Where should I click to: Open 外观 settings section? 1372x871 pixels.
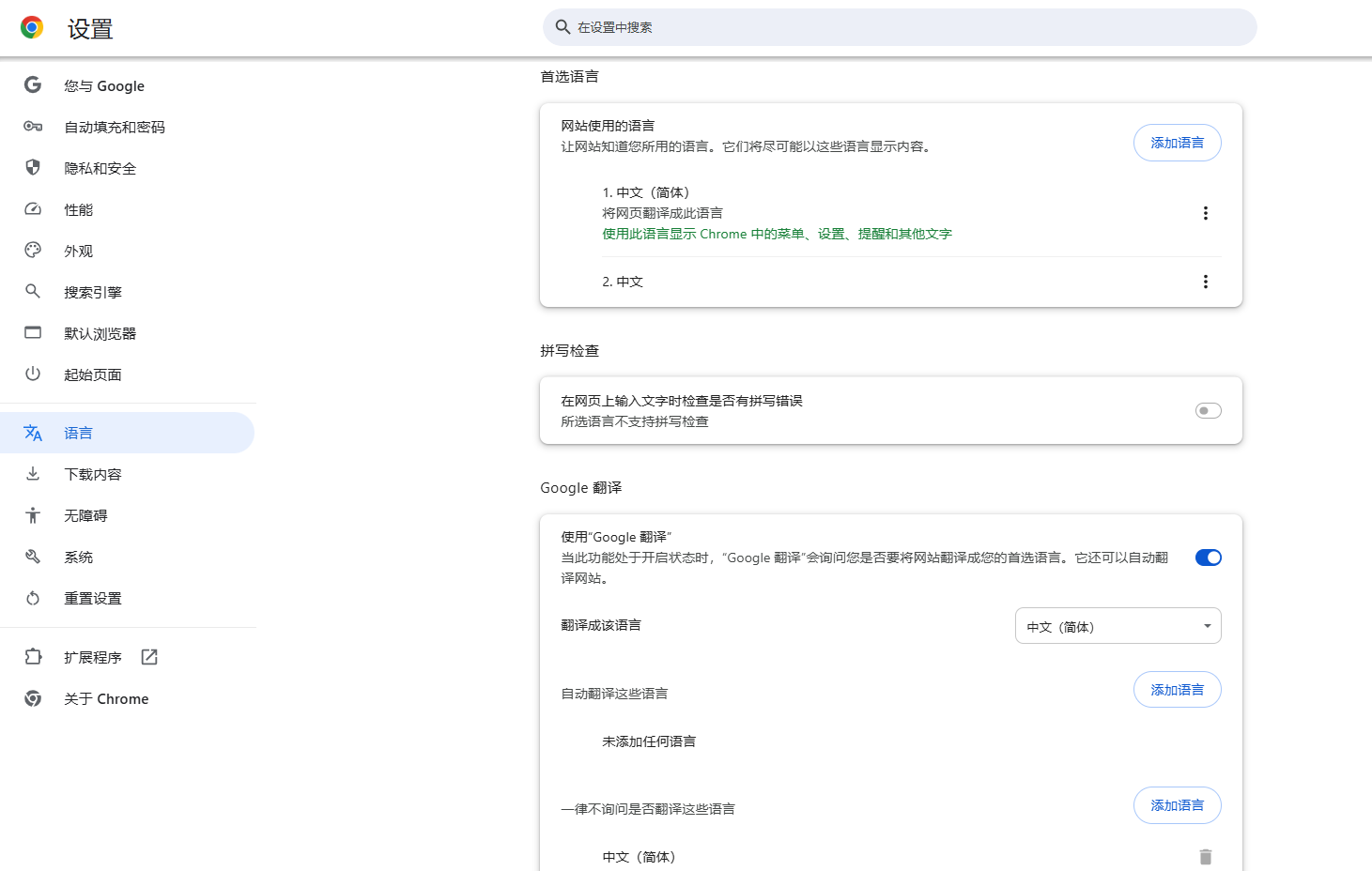(128, 251)
